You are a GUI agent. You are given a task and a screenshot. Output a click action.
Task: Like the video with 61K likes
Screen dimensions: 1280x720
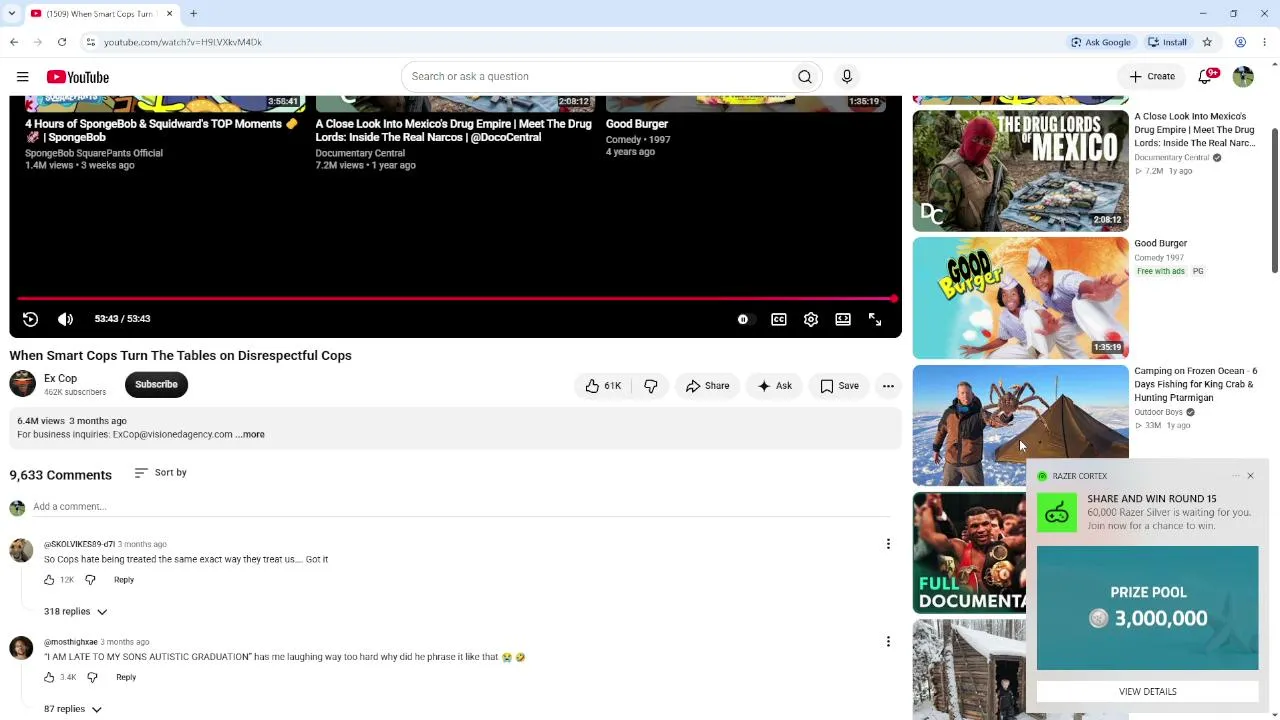(603, 386)
